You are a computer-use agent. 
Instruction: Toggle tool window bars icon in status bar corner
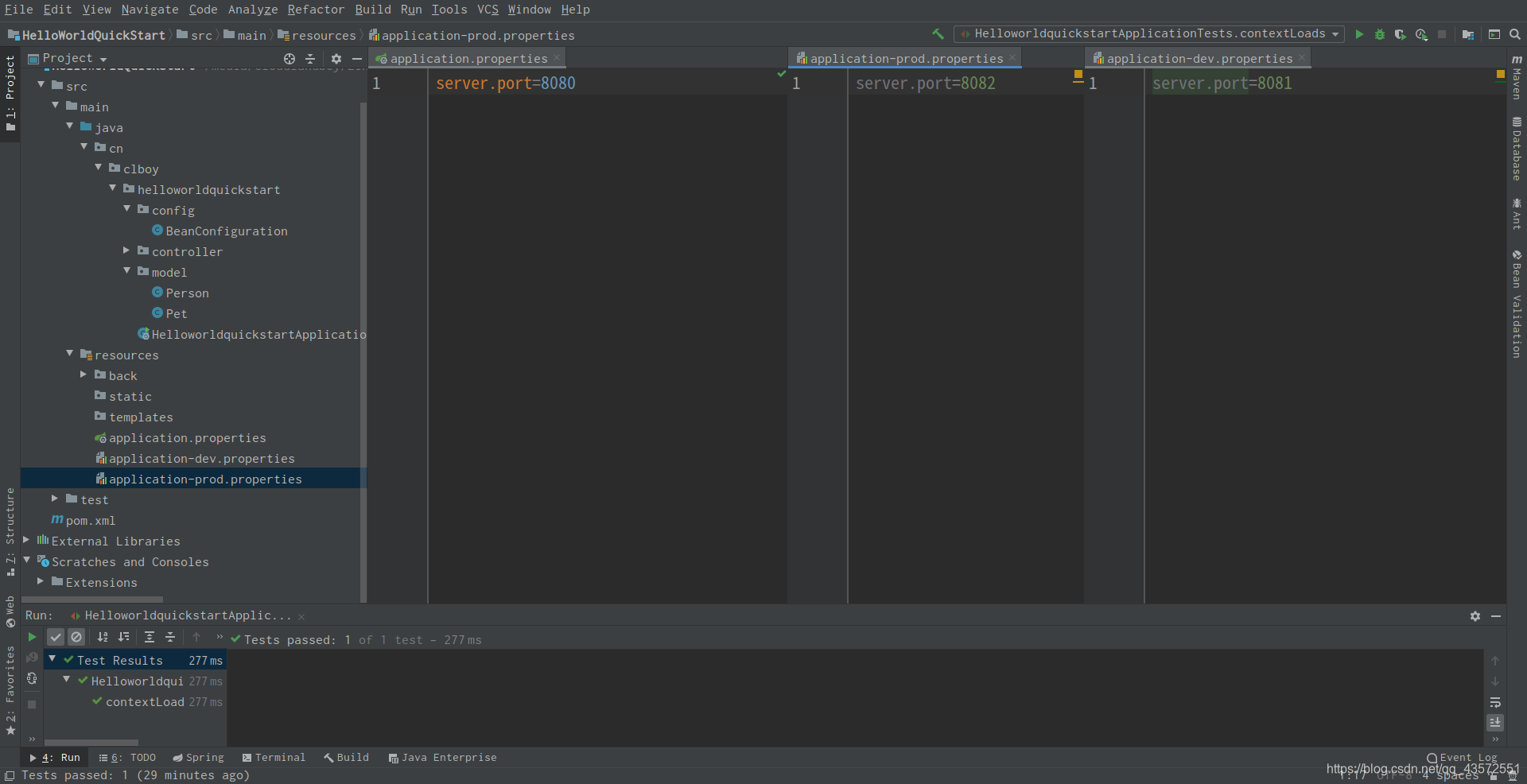pos(9,776)
